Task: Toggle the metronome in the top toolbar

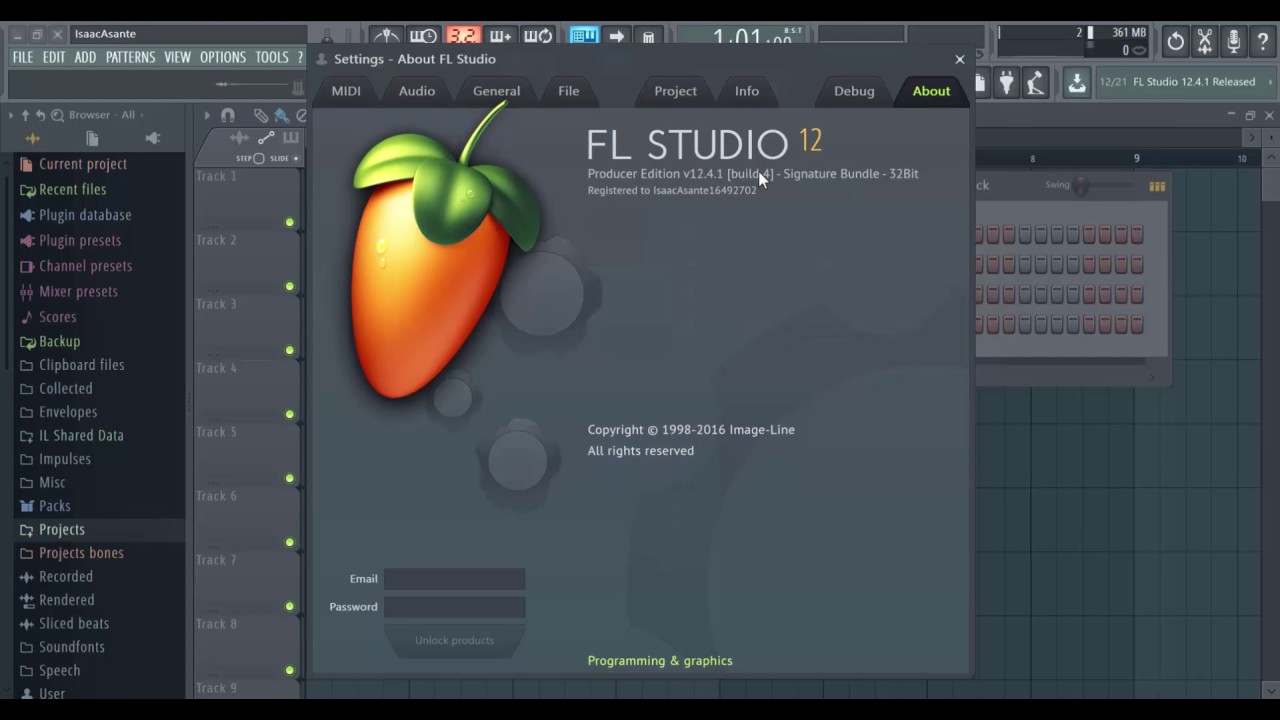Action: coord(387,37)
